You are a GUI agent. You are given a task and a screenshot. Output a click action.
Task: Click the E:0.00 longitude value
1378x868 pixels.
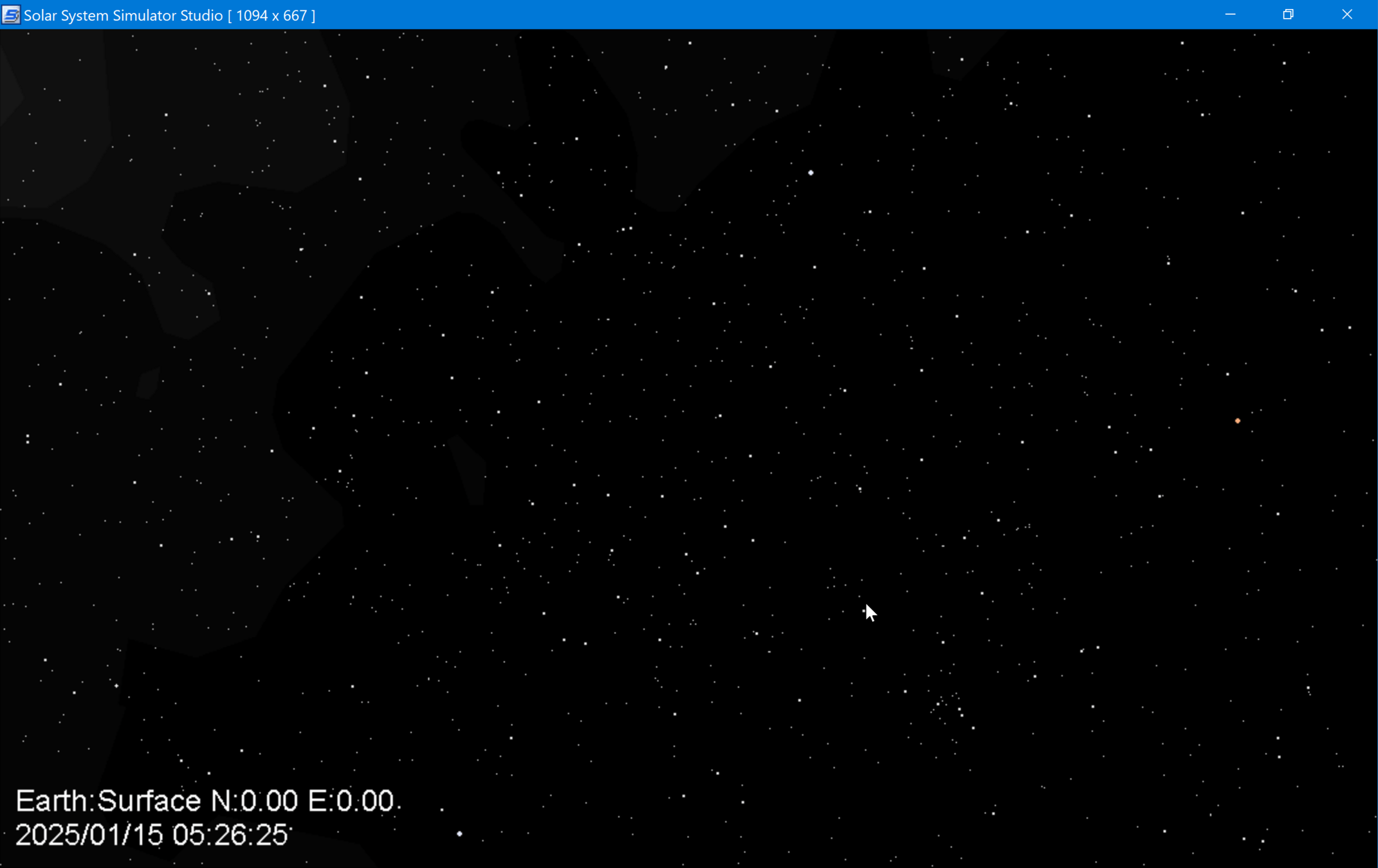pos(351,801)
